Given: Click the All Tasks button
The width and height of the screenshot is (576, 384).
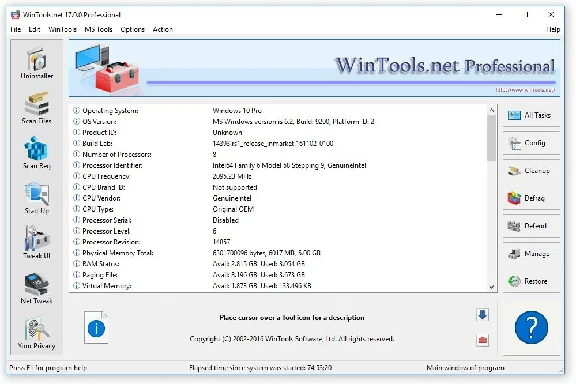Looking at the screenshot, I should 531,115.
